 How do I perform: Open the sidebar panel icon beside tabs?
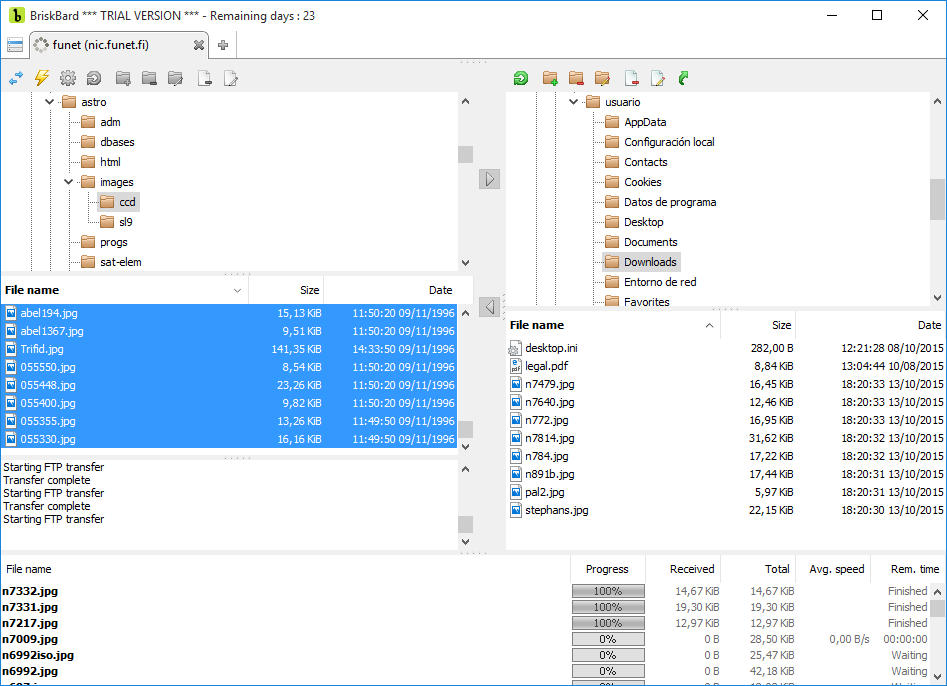[x=14, y=45]
